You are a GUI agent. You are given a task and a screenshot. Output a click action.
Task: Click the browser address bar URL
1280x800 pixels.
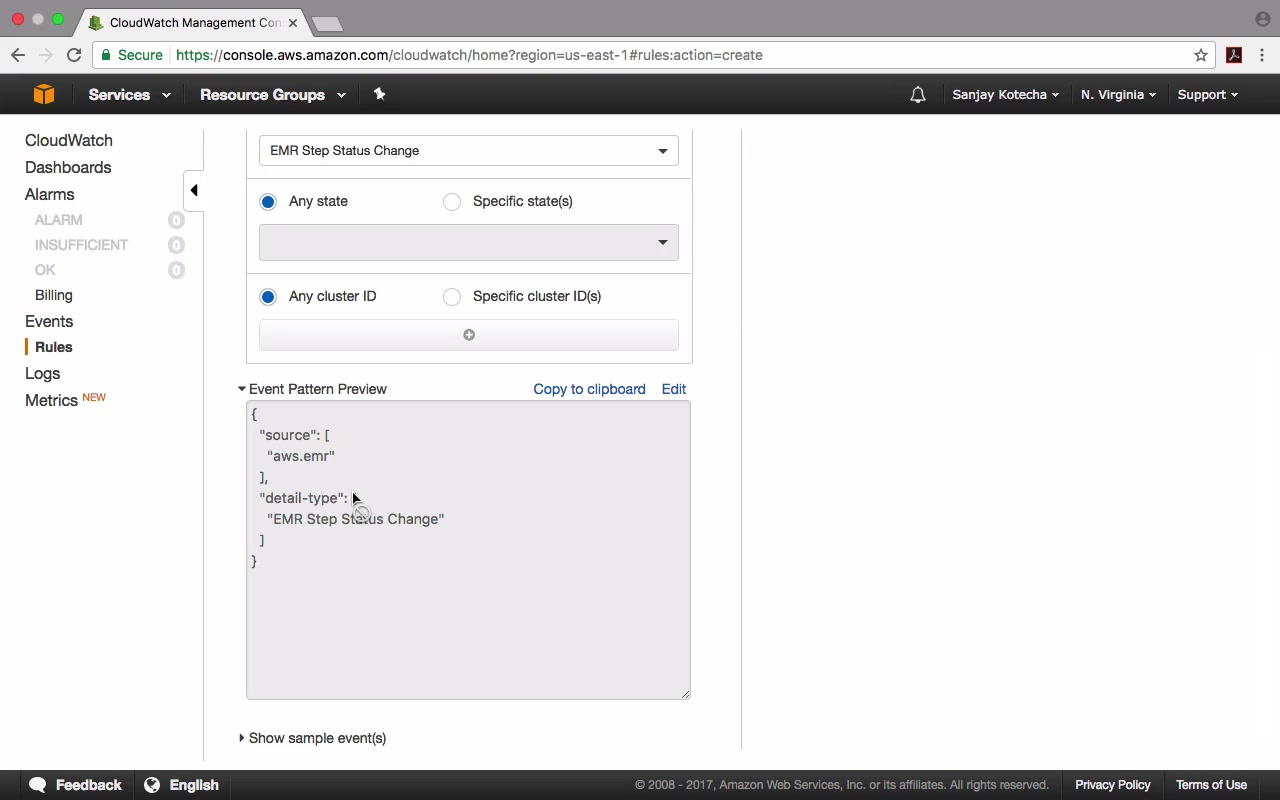coord(469,55)
